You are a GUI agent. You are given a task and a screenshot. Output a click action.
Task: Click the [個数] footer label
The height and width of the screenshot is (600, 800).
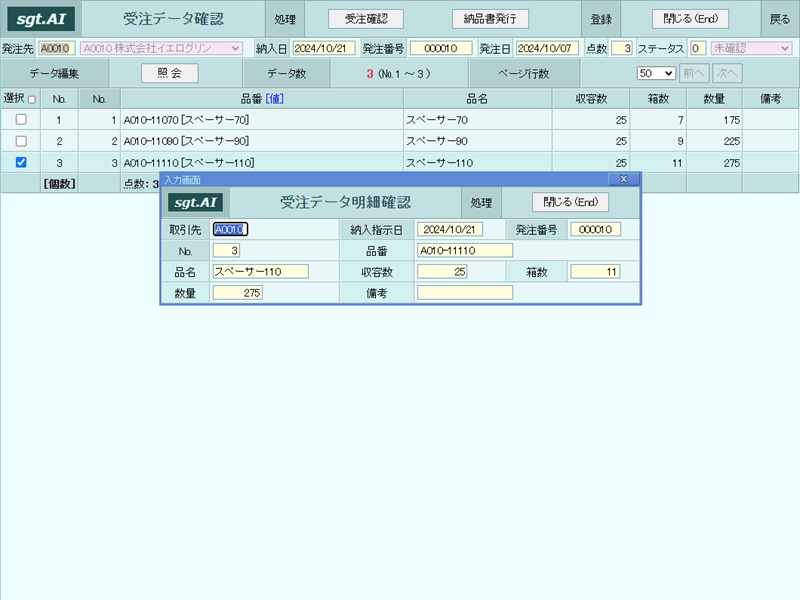click(x=60, y=184)
